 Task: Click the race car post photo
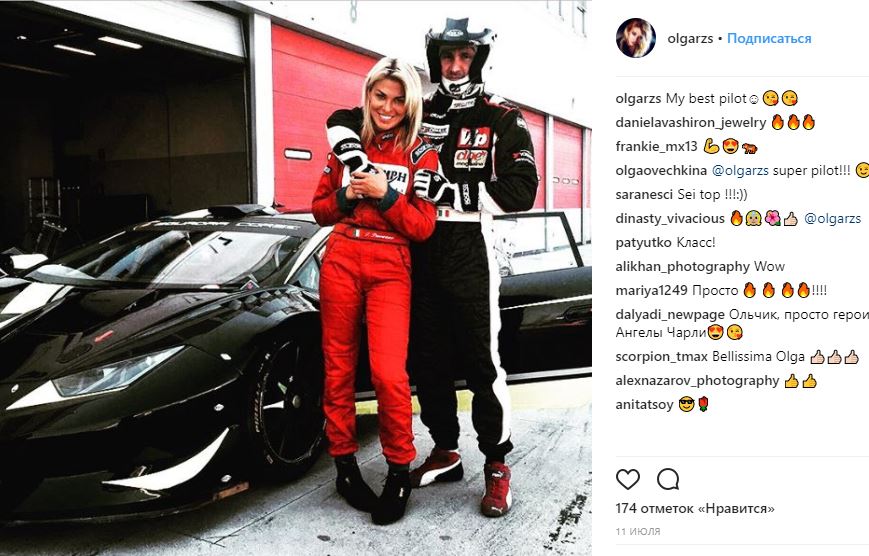[x=296, y=278]
